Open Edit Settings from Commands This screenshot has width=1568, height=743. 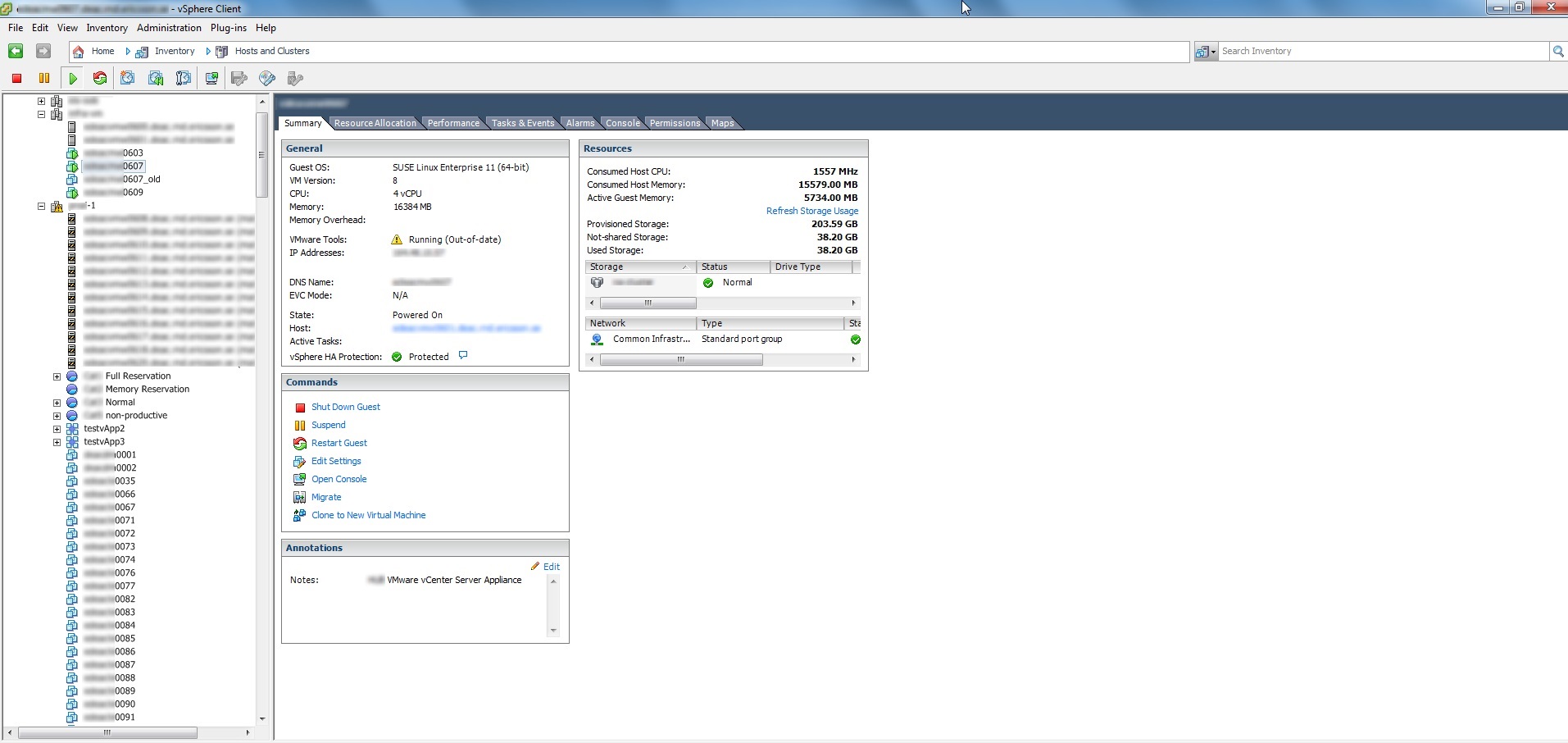pyautogui.click(x=336, y=461)
